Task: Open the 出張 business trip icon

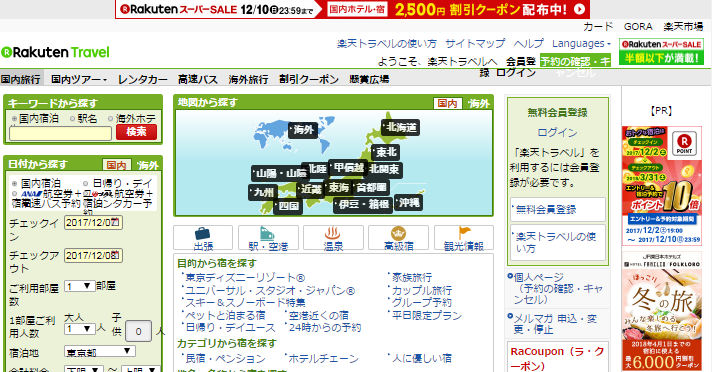Action: (203, 238)
